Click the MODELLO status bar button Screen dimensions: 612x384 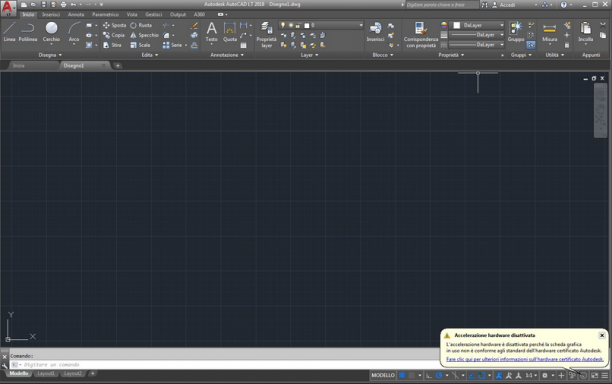coord(383,375)
